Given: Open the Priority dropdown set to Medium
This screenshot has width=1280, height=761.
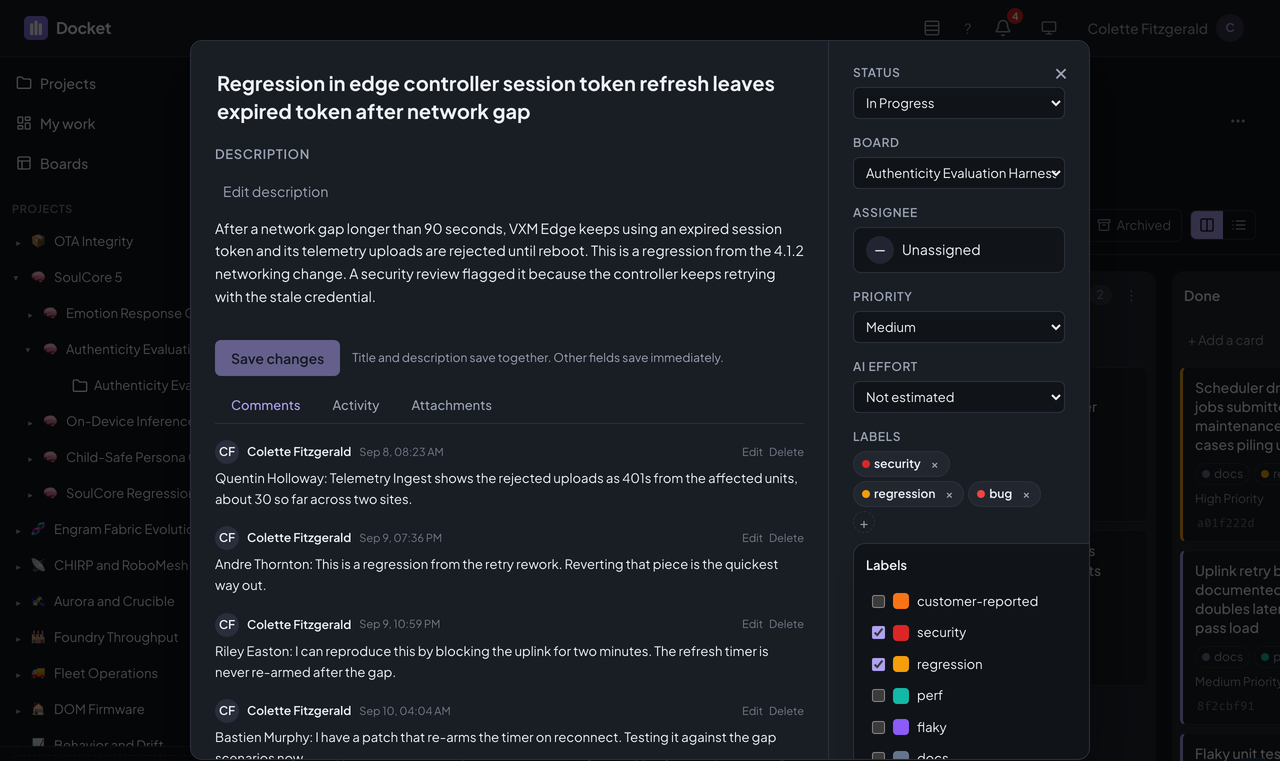Looking at the screenshot, I should [x=959, y=327].
